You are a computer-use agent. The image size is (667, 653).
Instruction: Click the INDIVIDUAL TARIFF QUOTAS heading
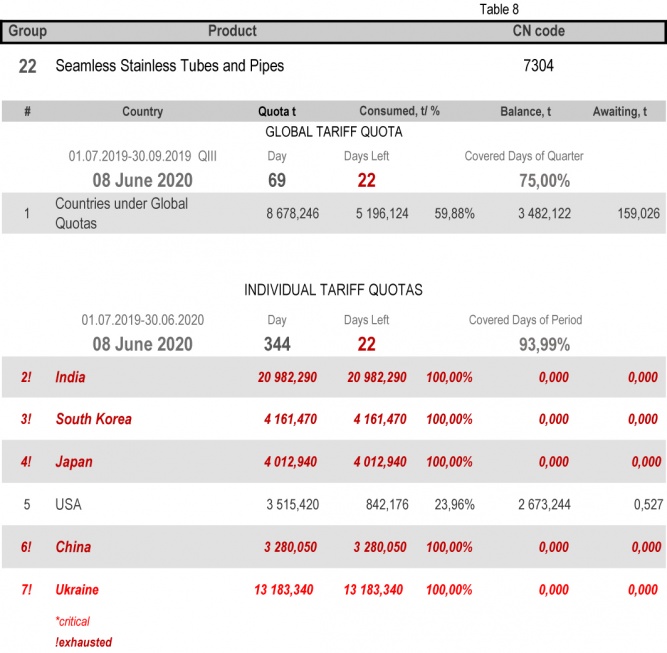tap(333, 290)
